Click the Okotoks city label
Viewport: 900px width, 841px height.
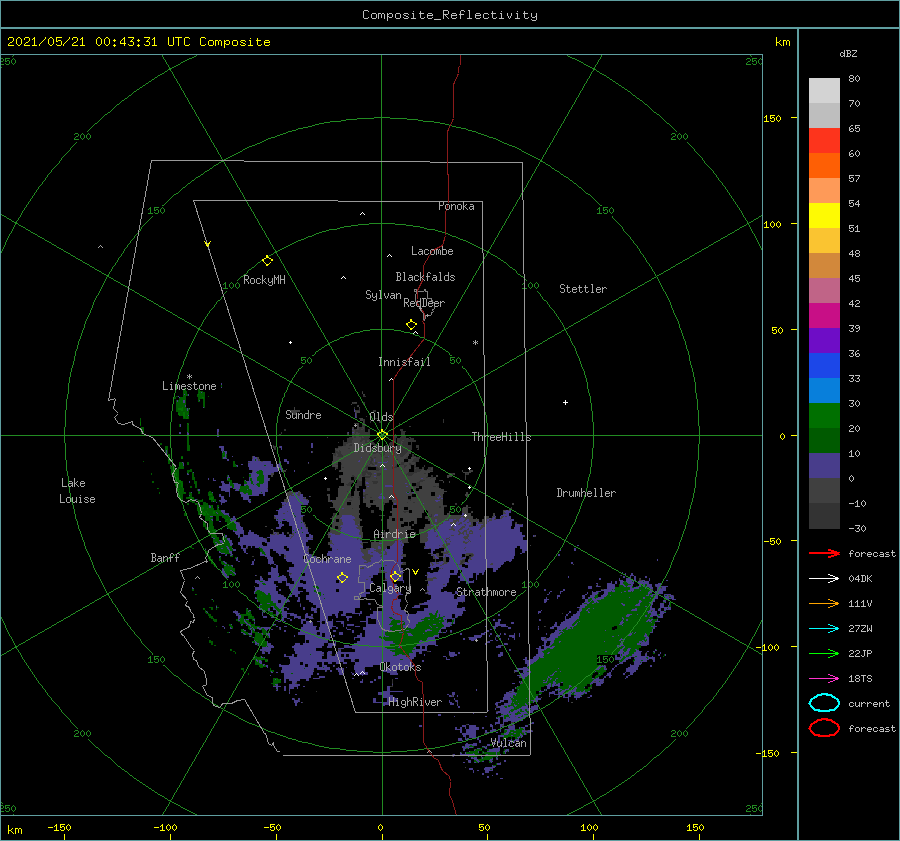(x=400, y=667)
